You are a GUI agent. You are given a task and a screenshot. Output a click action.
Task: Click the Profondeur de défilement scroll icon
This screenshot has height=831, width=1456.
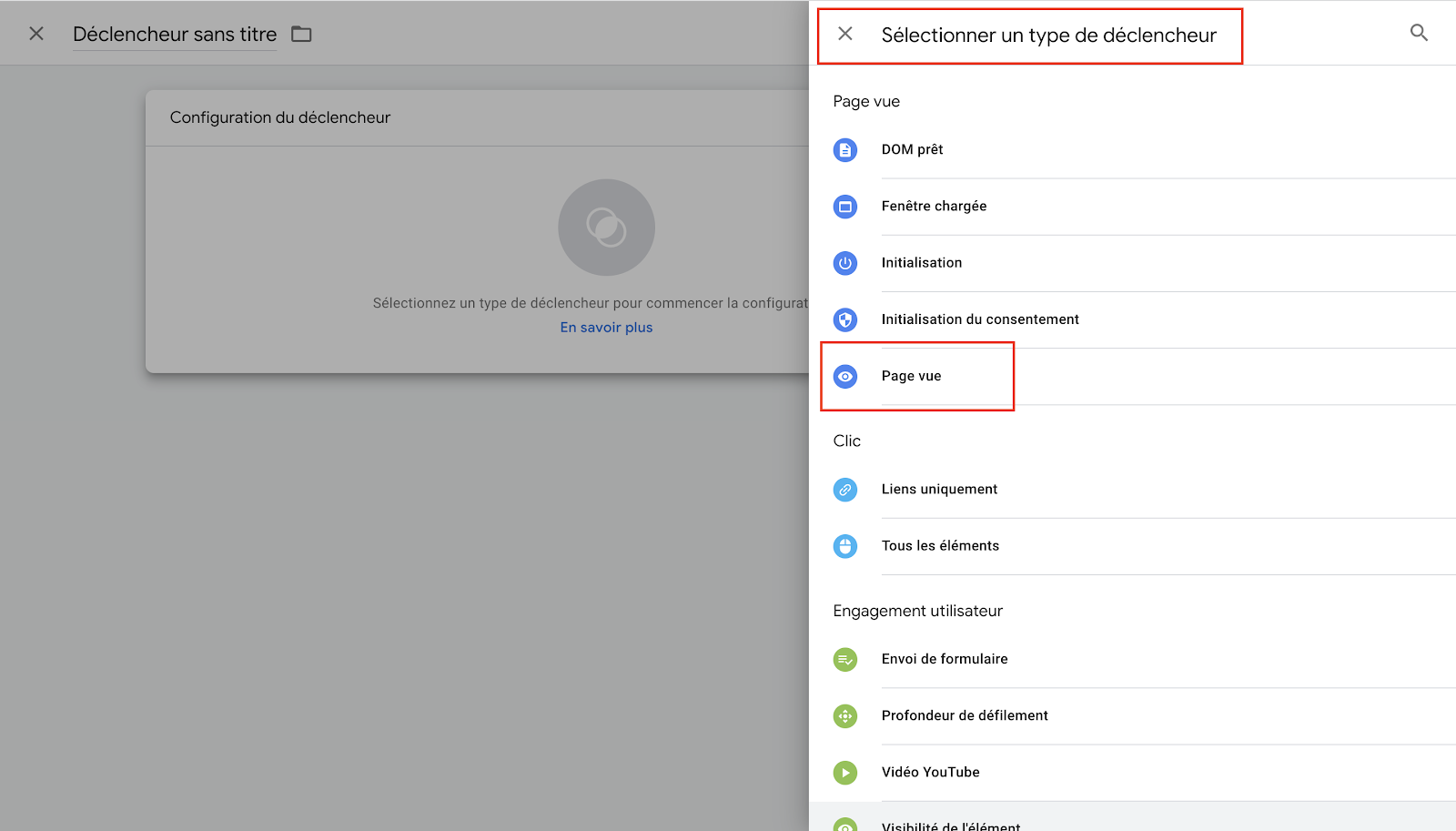coord(845,716)
